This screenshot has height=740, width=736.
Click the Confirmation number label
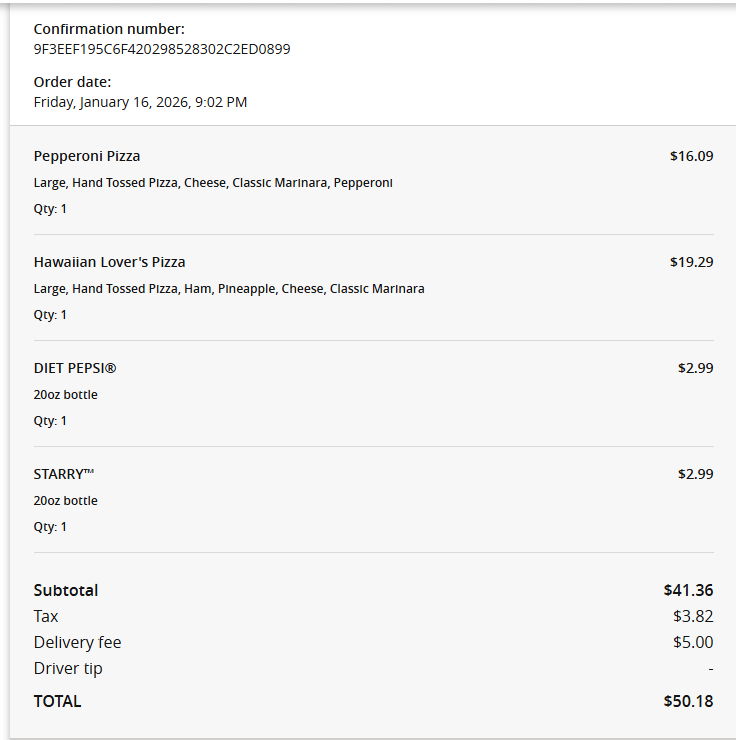(x=109, y=29)
